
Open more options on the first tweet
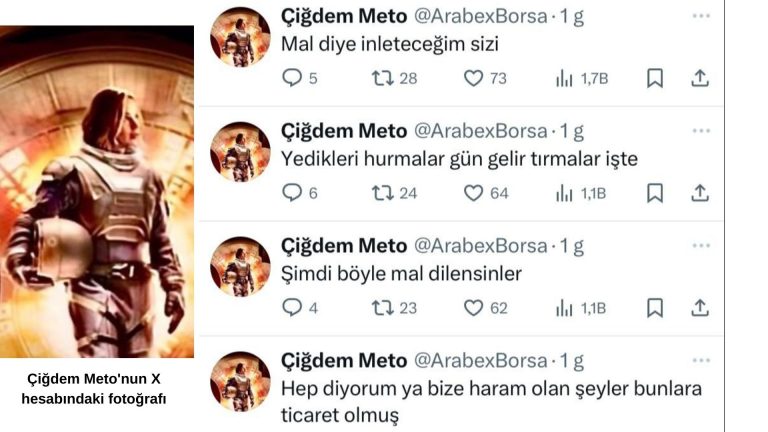point(701,16)
